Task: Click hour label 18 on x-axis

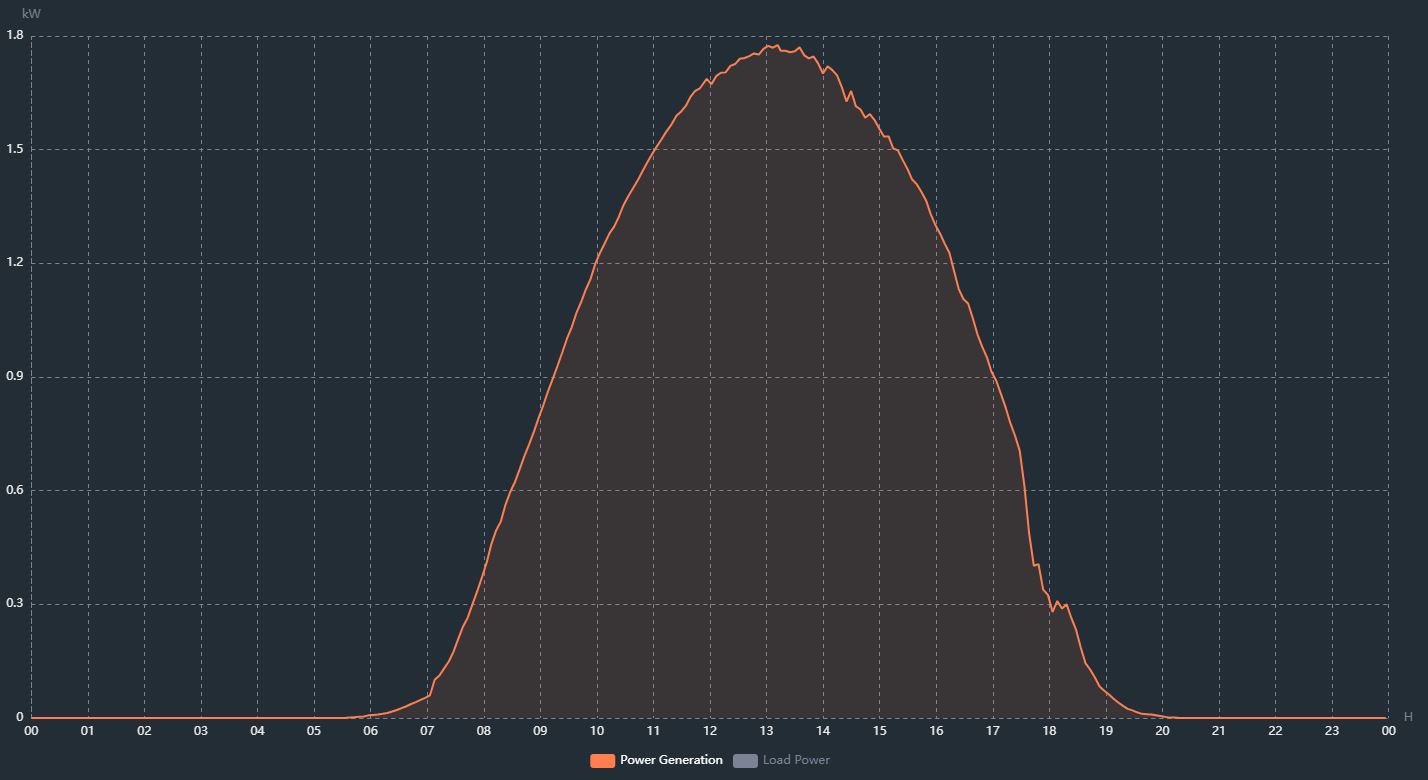Action: click(x=1049, y=731)
